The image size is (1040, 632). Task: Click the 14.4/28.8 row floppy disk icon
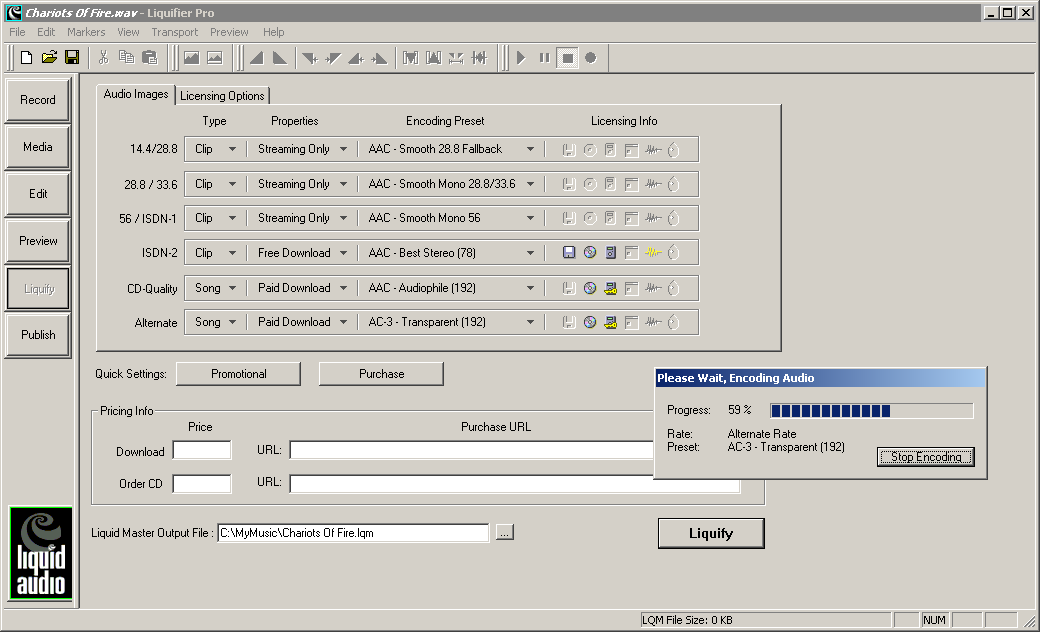tap(568, 150)
